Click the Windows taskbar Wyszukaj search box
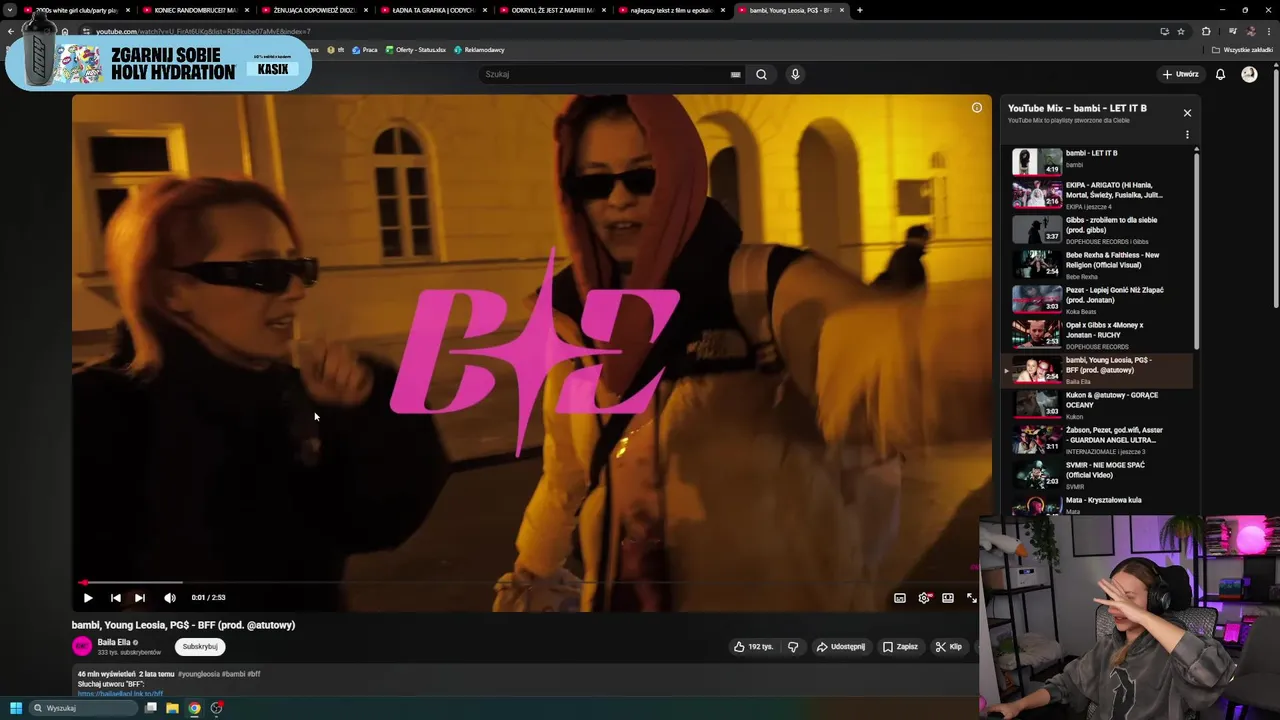 [84, 708]
